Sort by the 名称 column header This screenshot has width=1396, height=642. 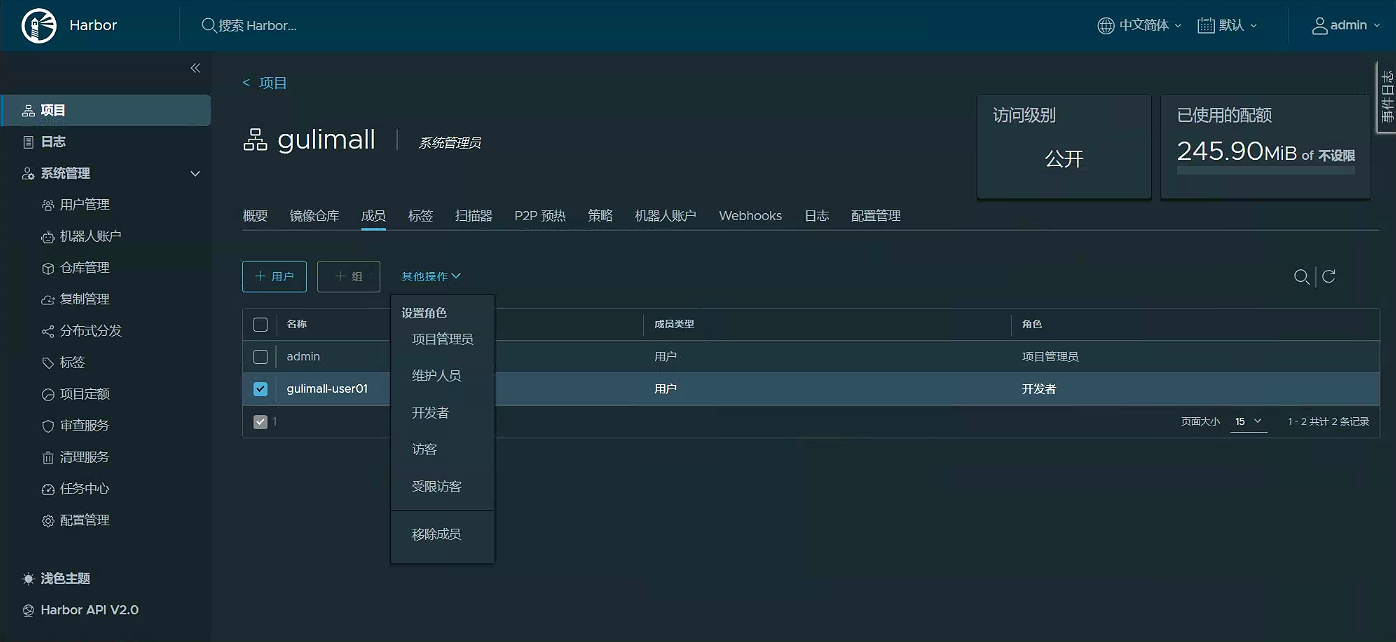pyautogui.click(x=297, y=324)
